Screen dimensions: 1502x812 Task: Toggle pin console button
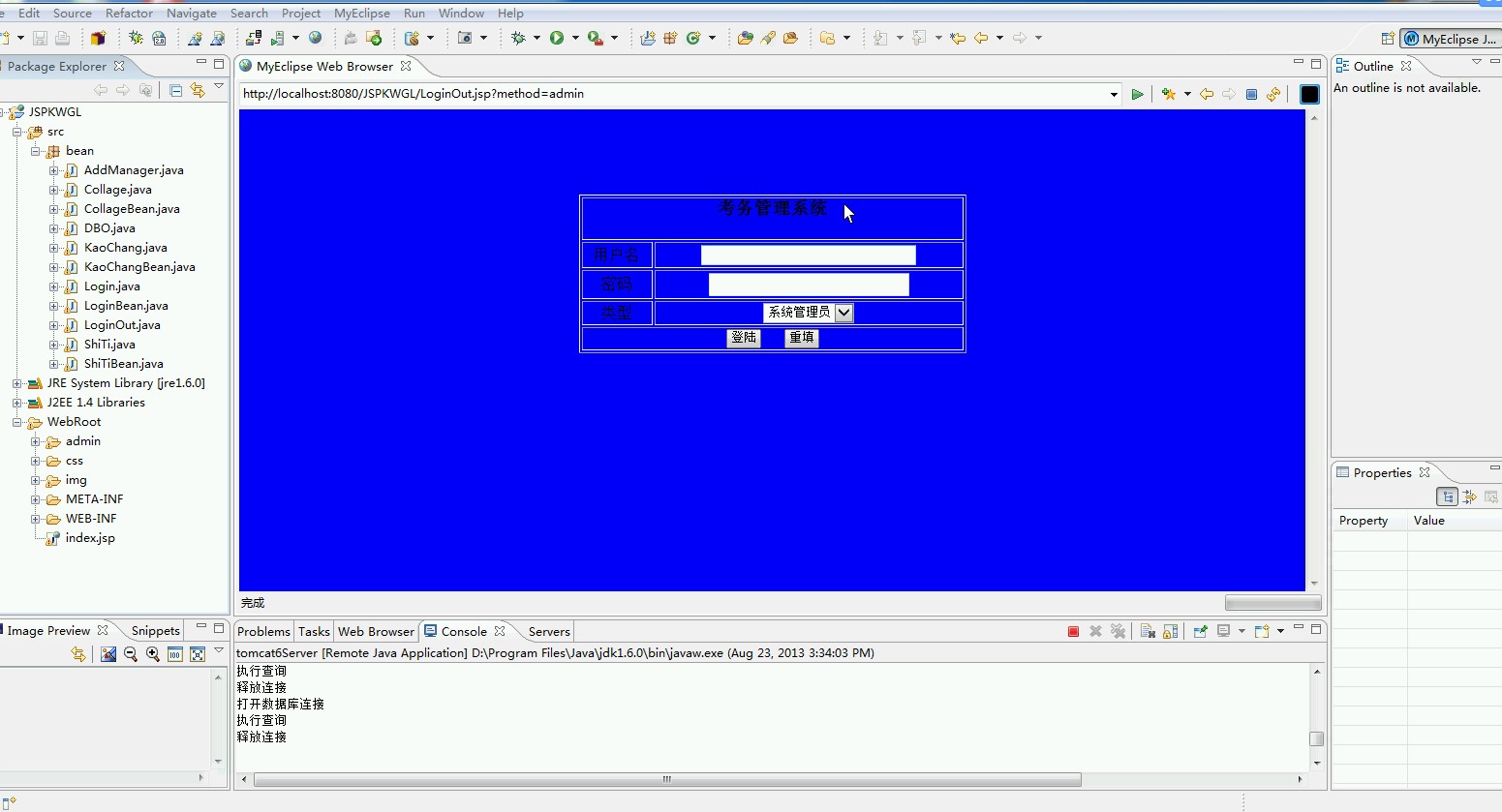click(1200, 631)
